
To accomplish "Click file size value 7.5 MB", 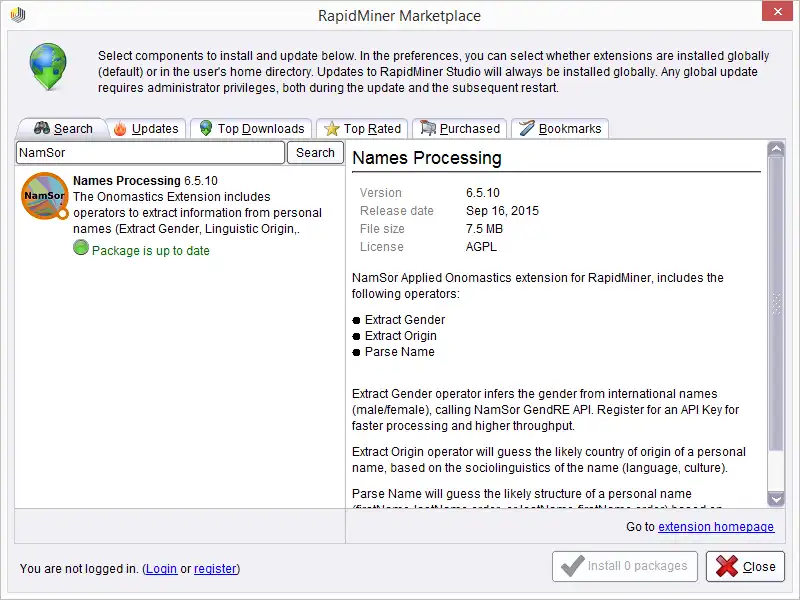I will pos(484,229).
